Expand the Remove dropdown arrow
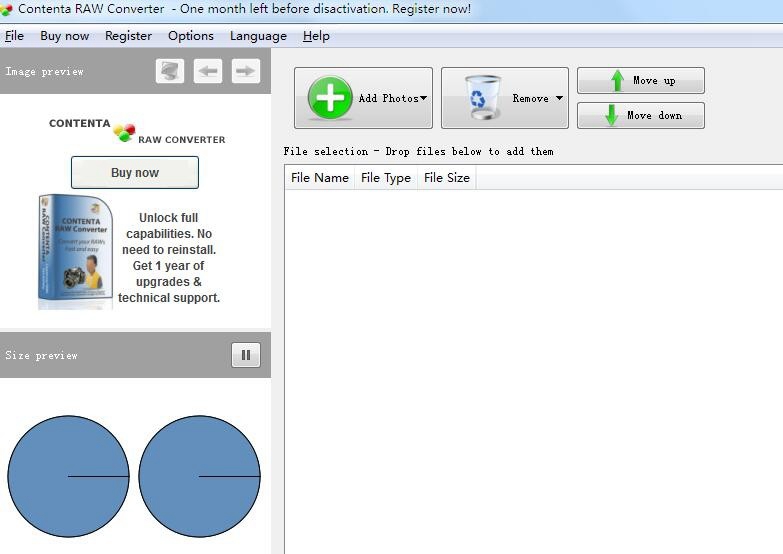Screen dimensions: 783x554 tap(559, 98)
